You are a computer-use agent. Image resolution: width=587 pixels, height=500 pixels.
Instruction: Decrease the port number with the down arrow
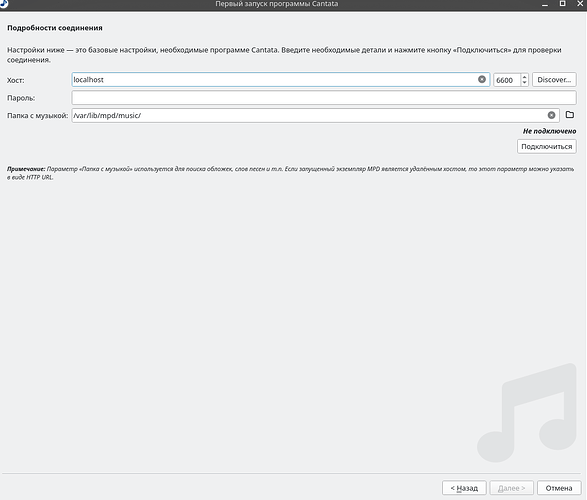[524, 83]
